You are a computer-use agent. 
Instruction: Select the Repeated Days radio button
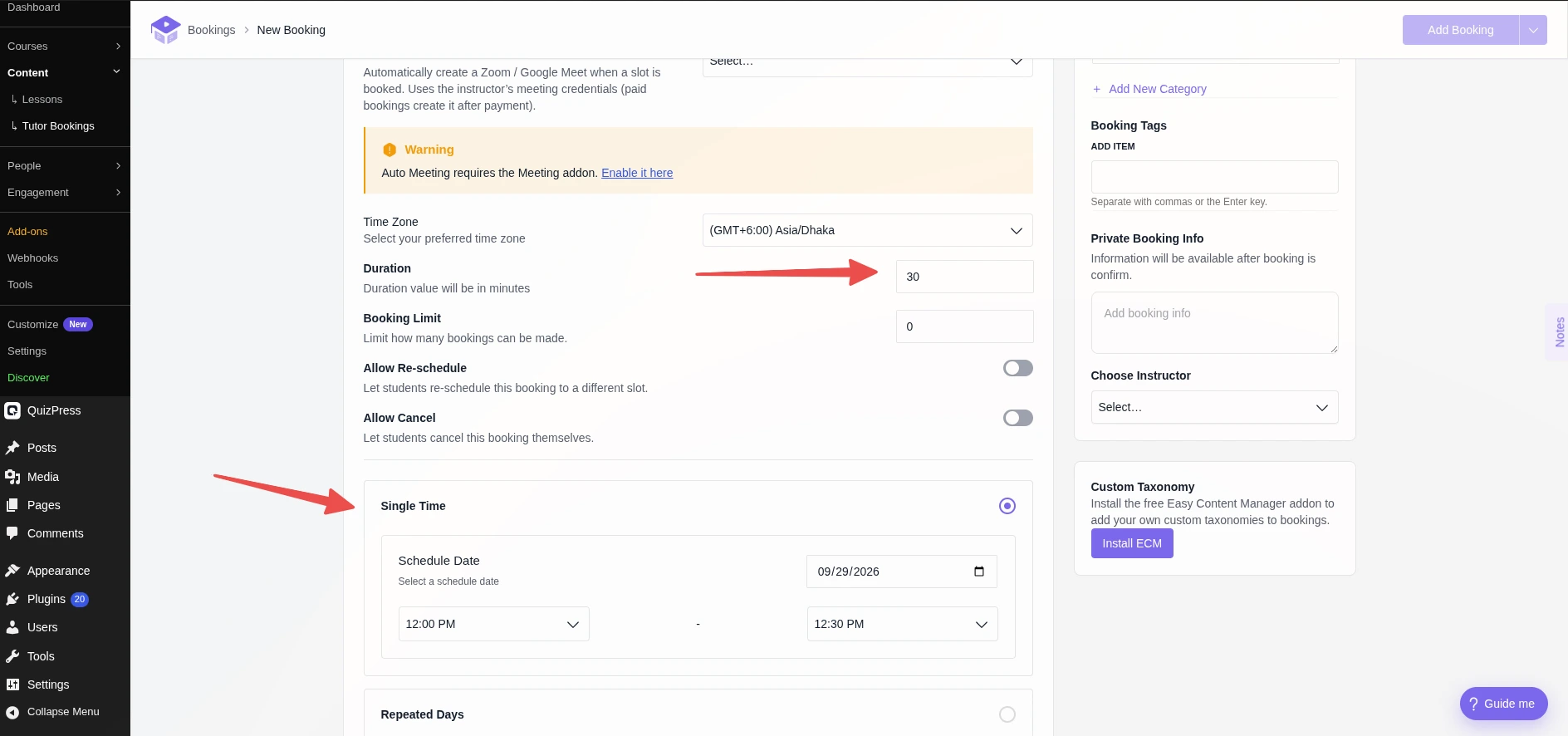tap(1007, 714)
